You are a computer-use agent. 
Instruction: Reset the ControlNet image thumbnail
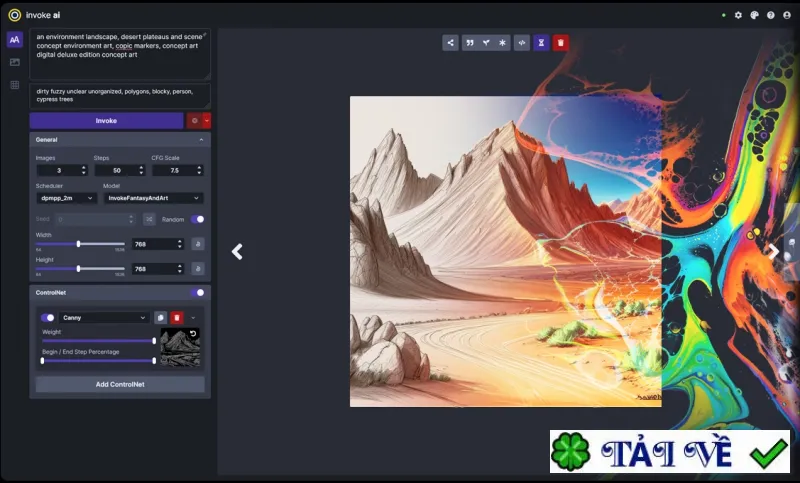pyautogui.click(x=193, y=334)
